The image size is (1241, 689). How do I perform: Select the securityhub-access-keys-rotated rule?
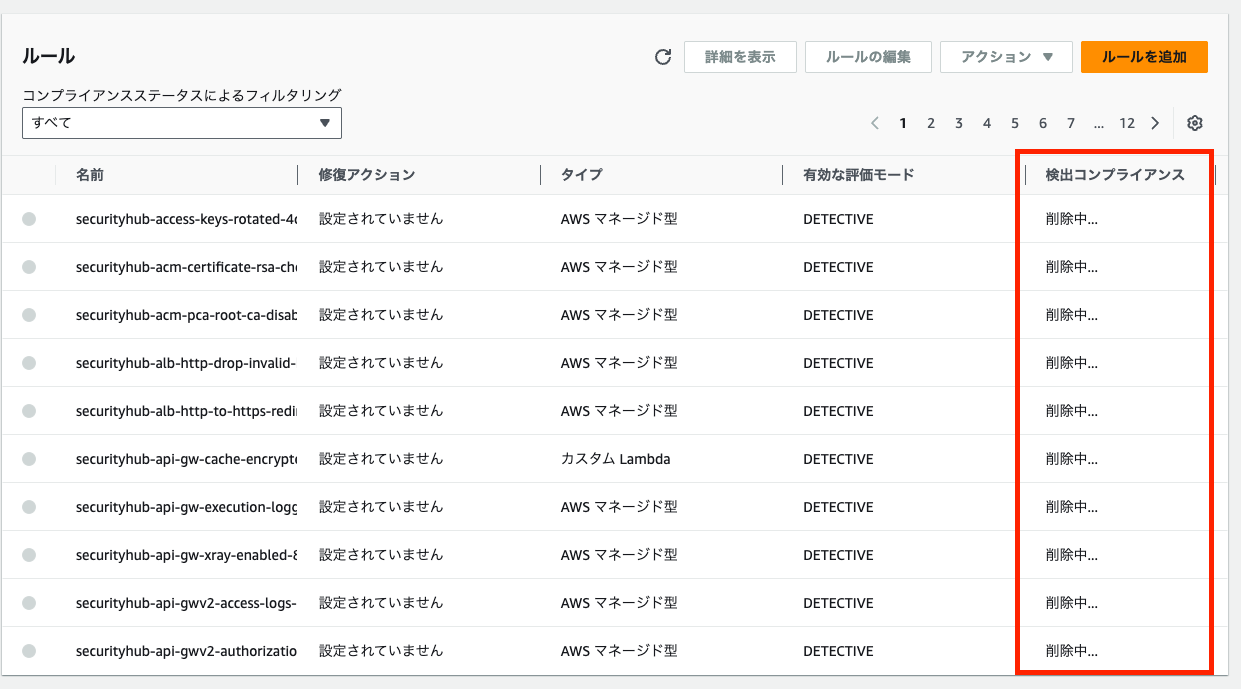(x=31, y=218)
